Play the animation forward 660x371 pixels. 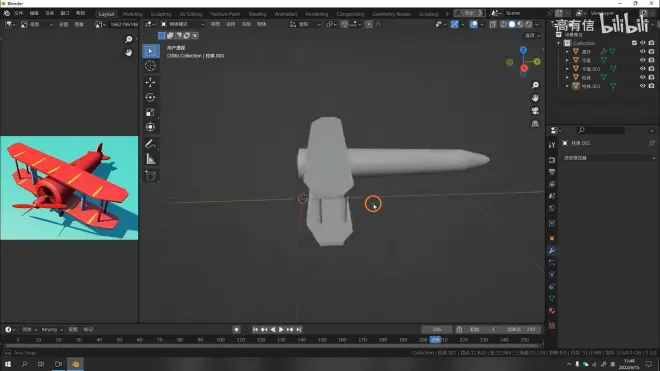point(281,330)
